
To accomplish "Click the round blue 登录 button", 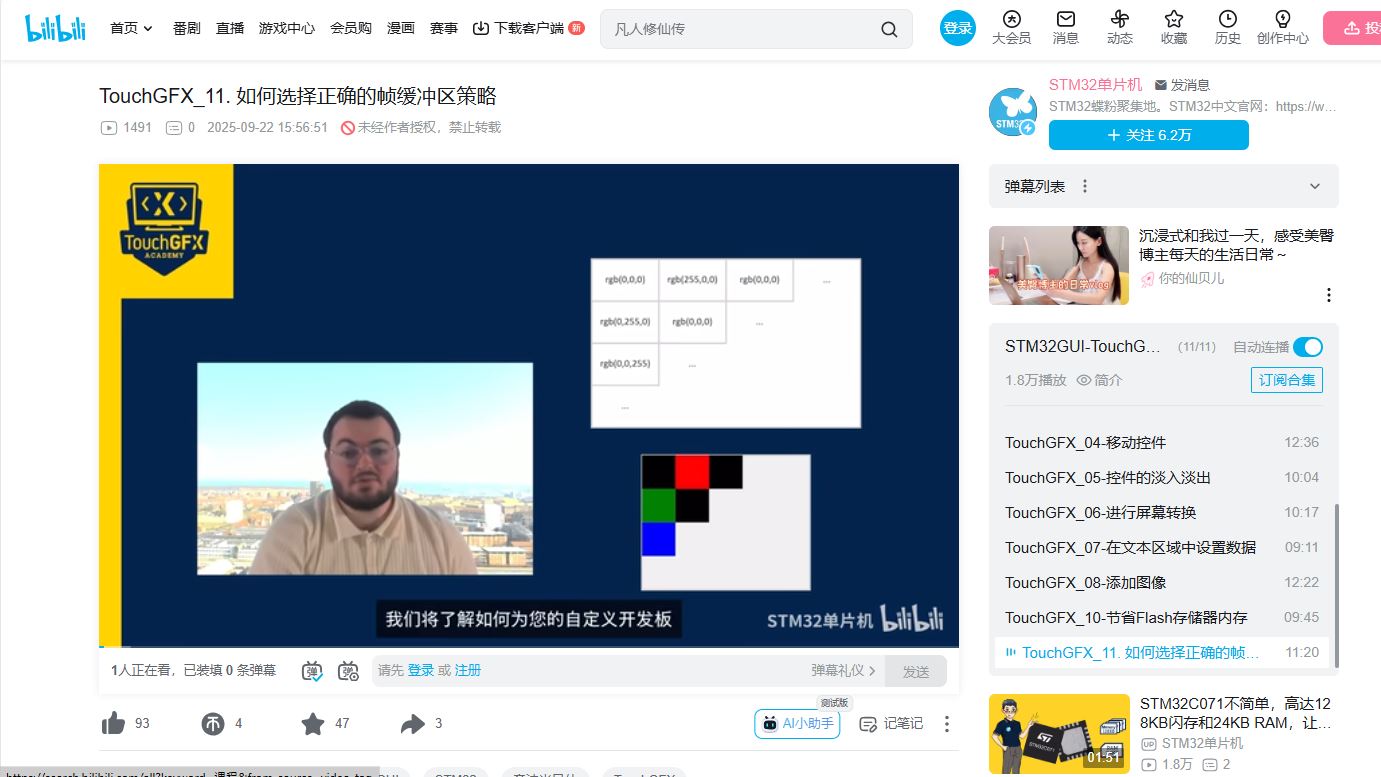I will click(958, 28).
